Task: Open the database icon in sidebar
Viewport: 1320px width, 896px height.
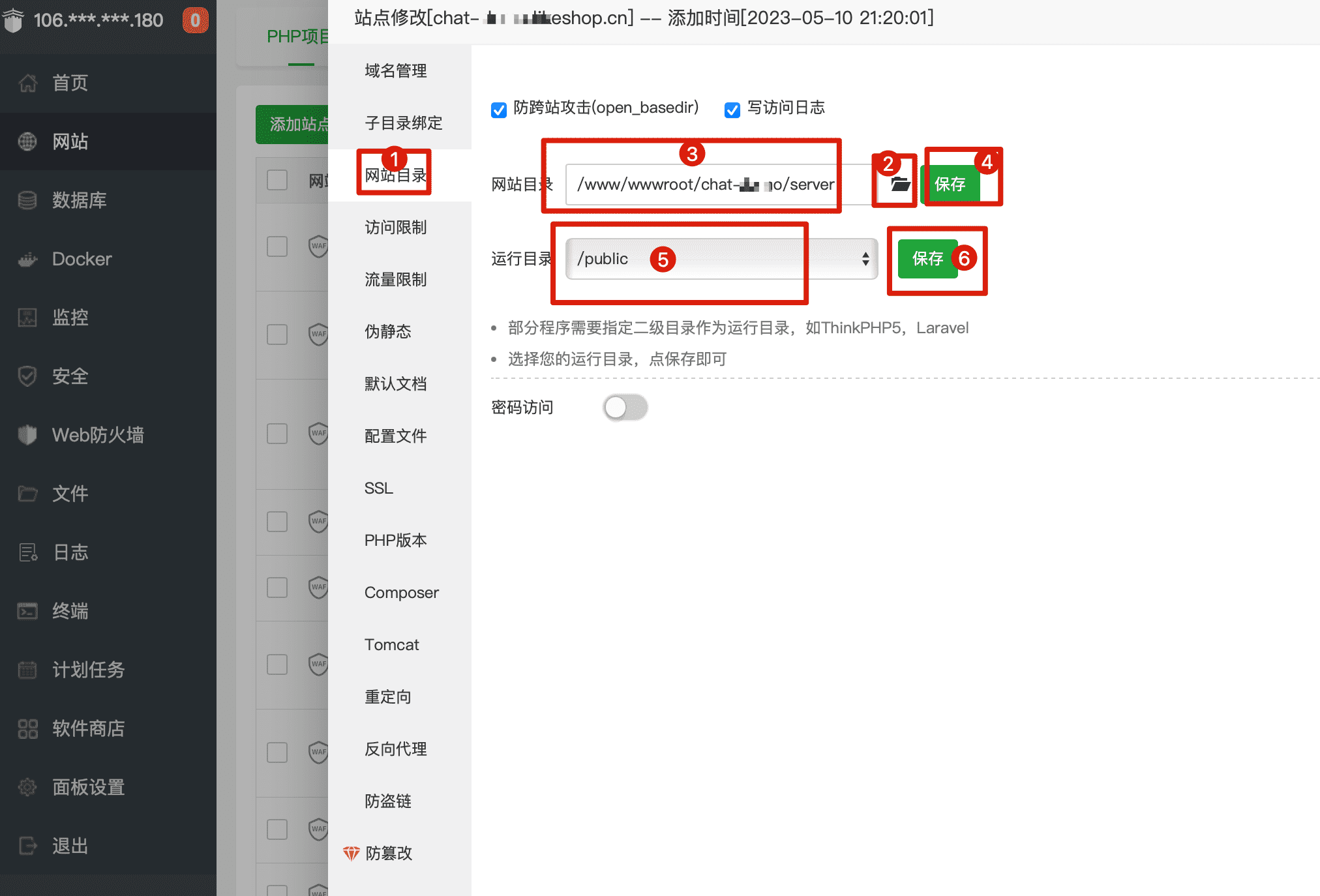Action: tap(27, 200)
